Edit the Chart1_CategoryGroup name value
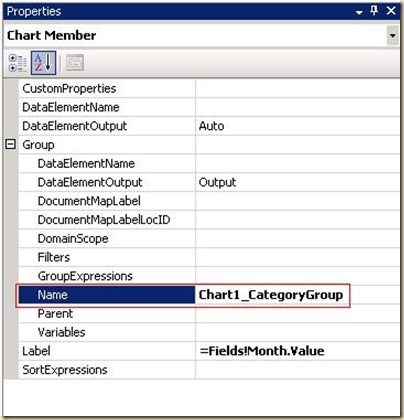 tap(271, 295)
